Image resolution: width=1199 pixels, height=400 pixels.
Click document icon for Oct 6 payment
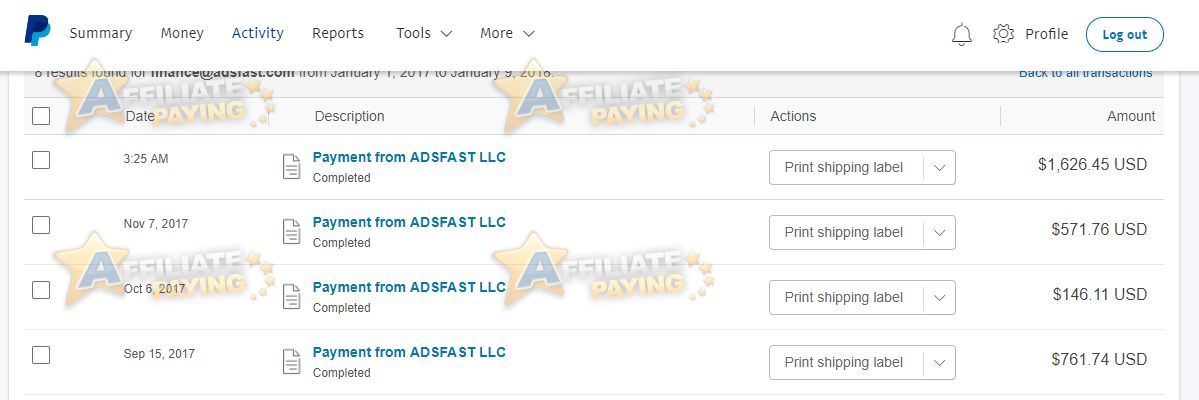coord(291,297)
